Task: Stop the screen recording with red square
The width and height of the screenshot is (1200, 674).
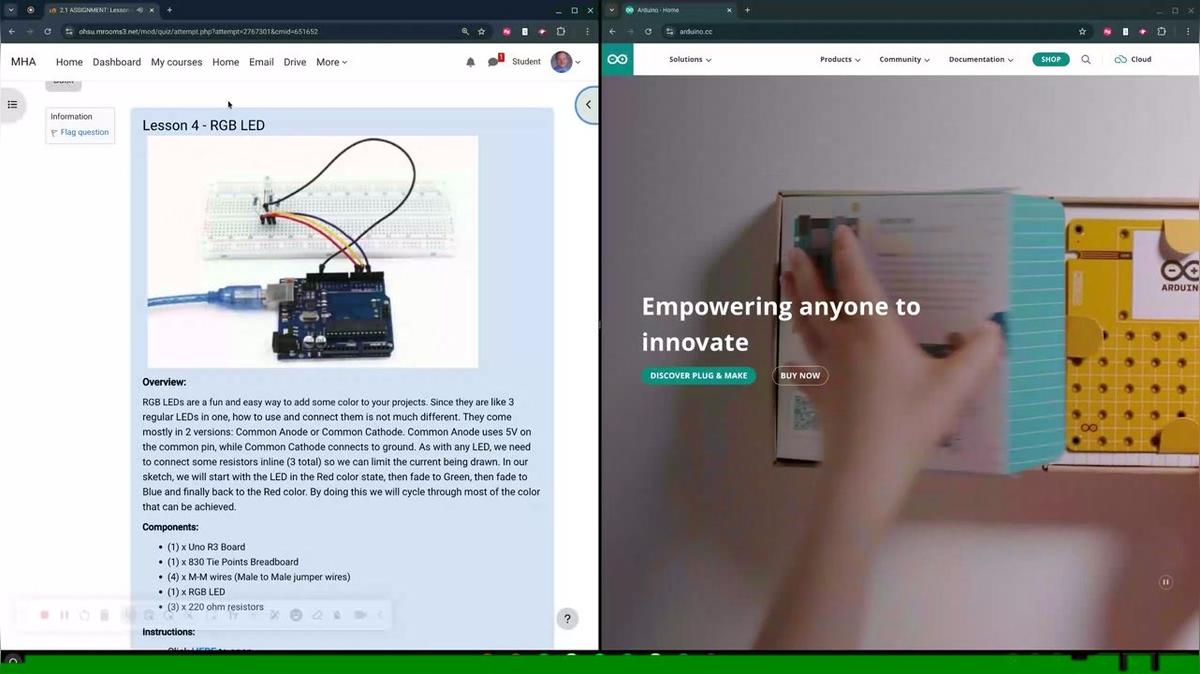Action: 45,615
